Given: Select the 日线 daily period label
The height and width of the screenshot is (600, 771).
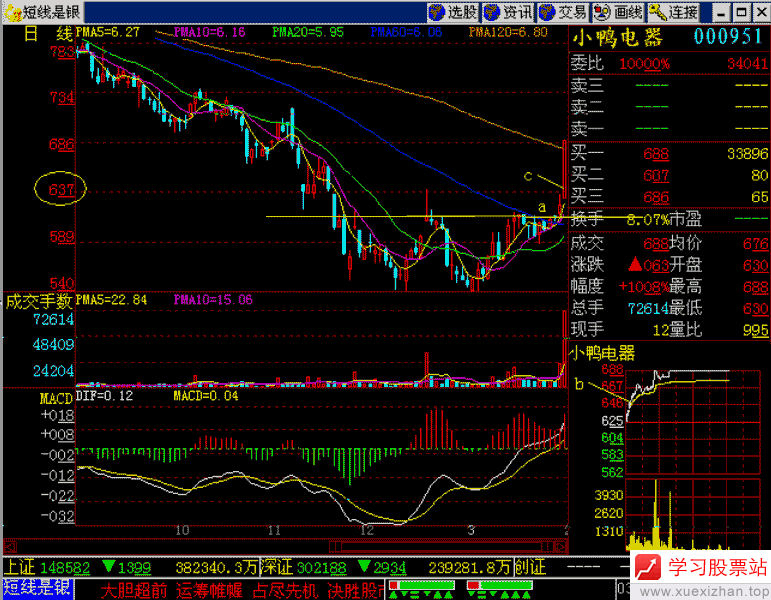Looking at the screenshot, I should pyautogui.click(x=48, y=34).
